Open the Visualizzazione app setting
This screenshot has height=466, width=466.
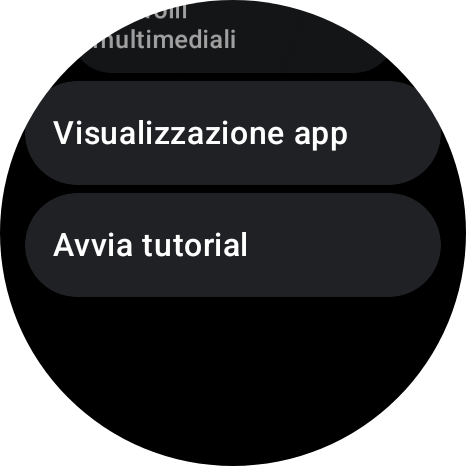(x=233, y=133)
